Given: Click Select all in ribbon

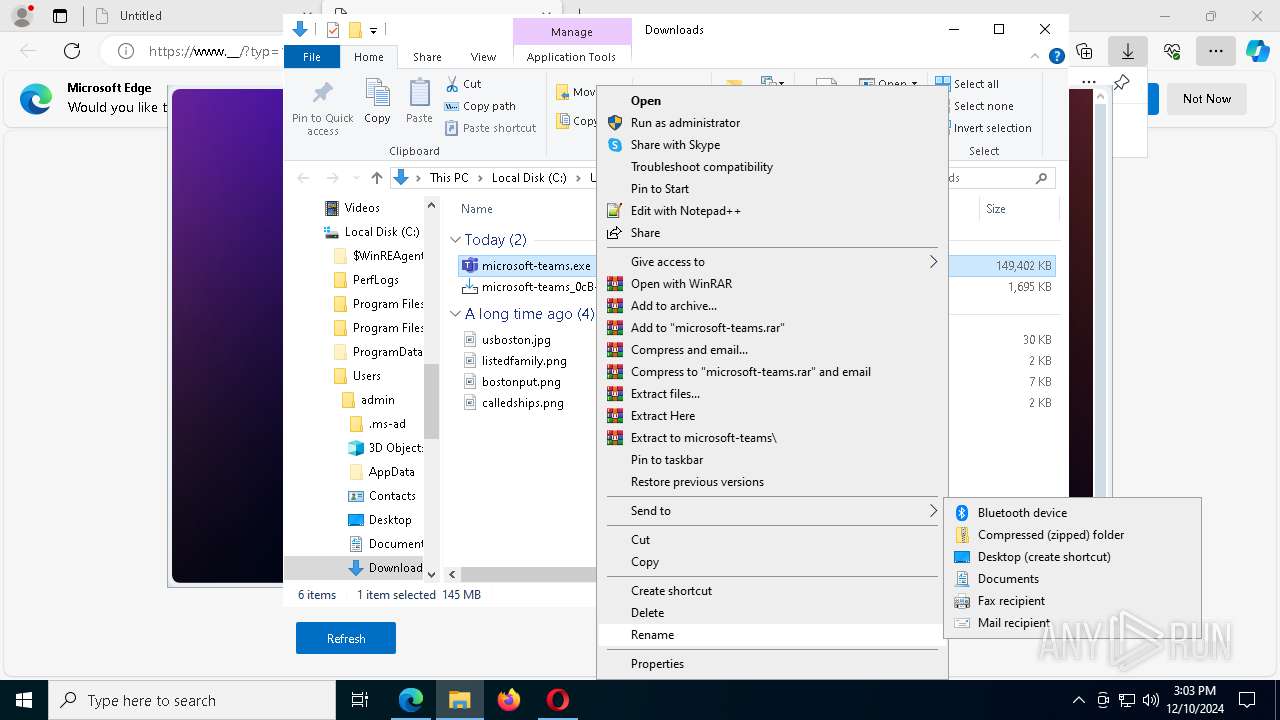Looking at the screenshot, I should 967,84.
